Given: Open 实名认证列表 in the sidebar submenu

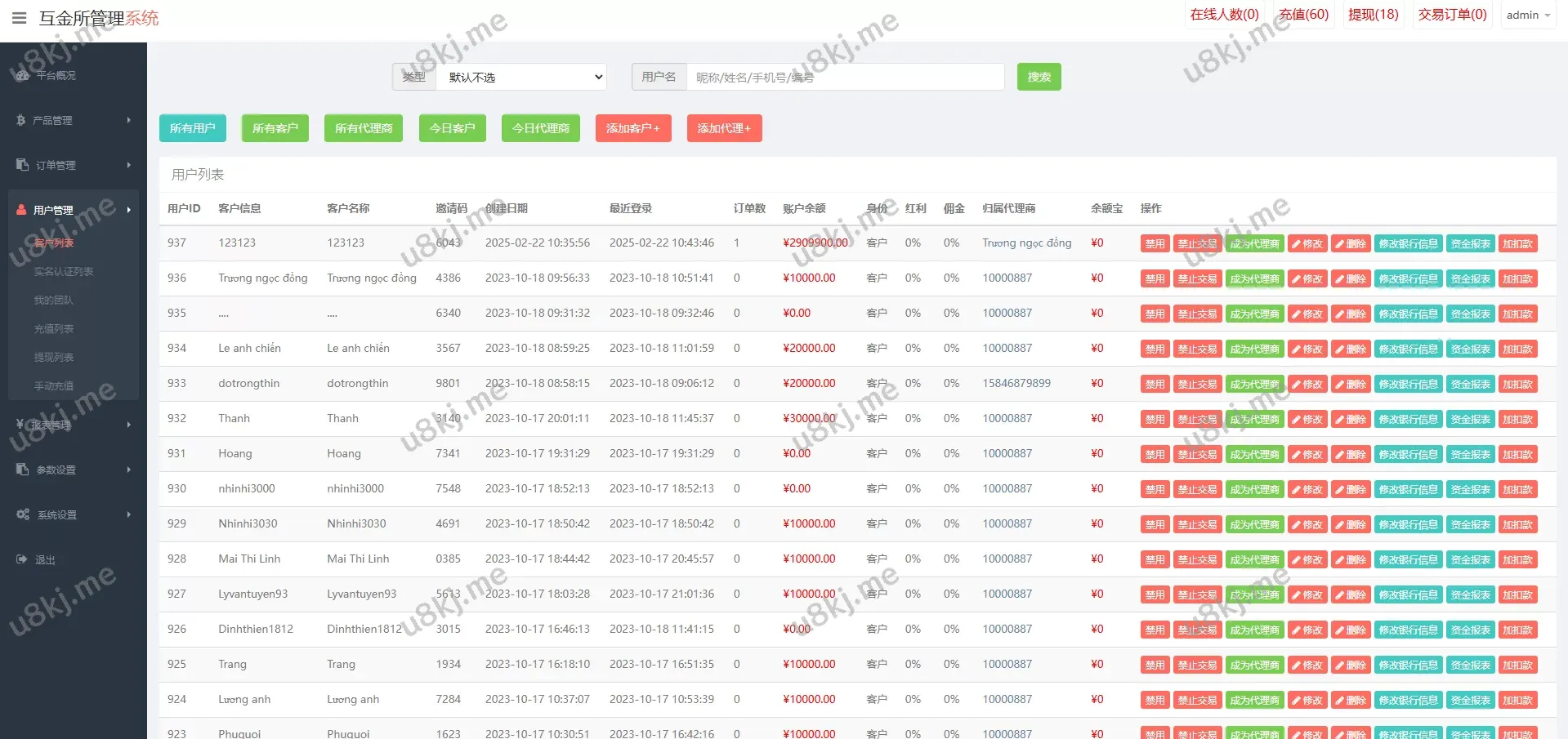Looking at the screenshot, I should tap(64, 271).
